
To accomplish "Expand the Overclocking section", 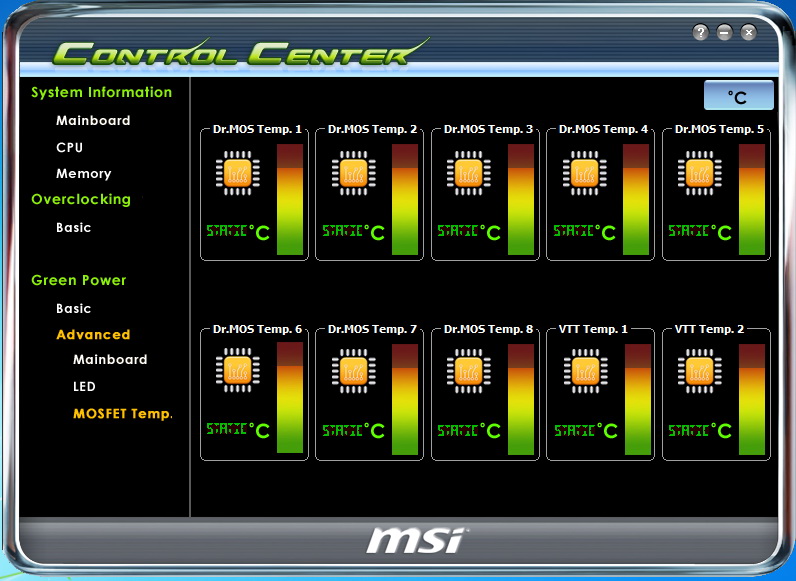I will tap(81, 199).
